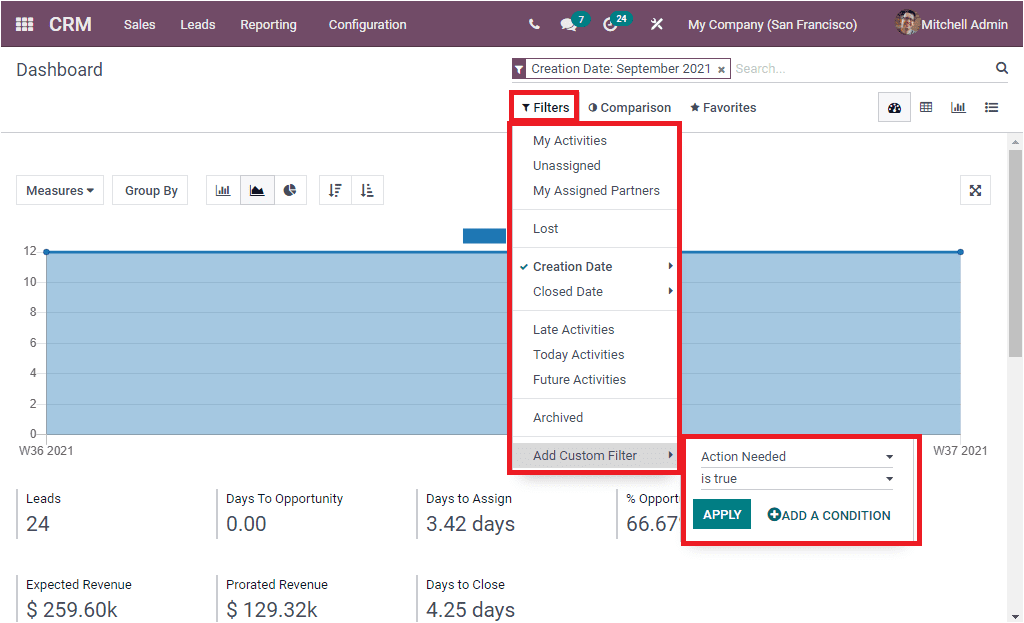The image size is (1024, 623).
Task: Switch to the line chart view
Action: [x=256, y=190]
